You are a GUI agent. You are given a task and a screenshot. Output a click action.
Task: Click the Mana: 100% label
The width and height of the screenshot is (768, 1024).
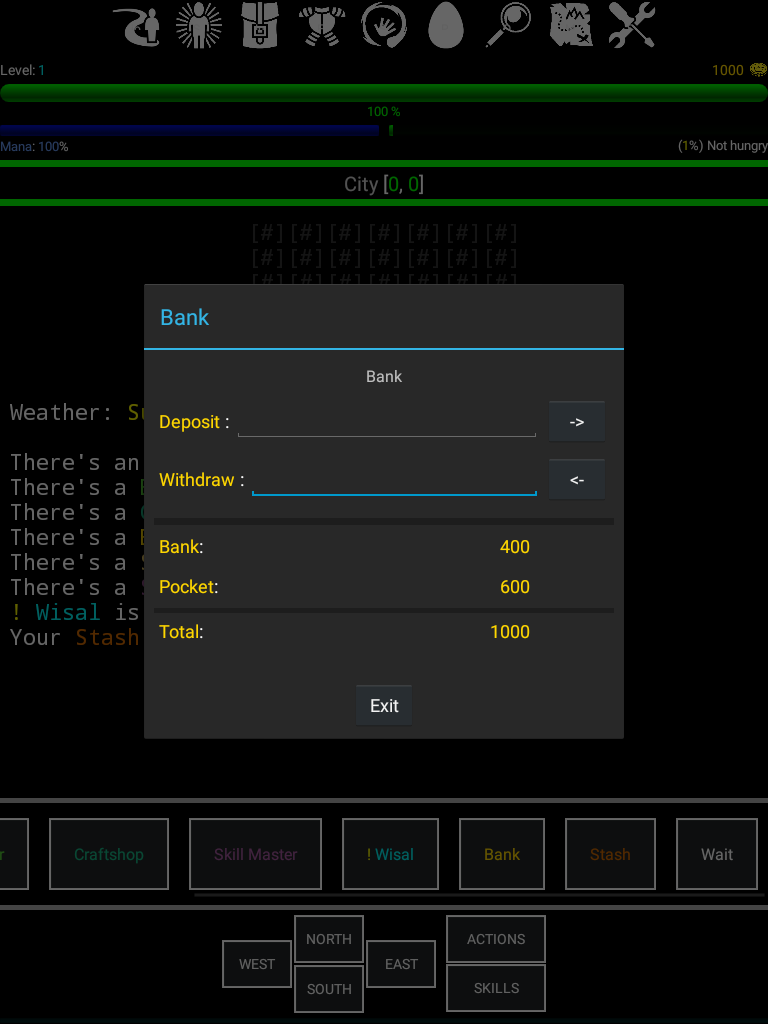(34, 146)
